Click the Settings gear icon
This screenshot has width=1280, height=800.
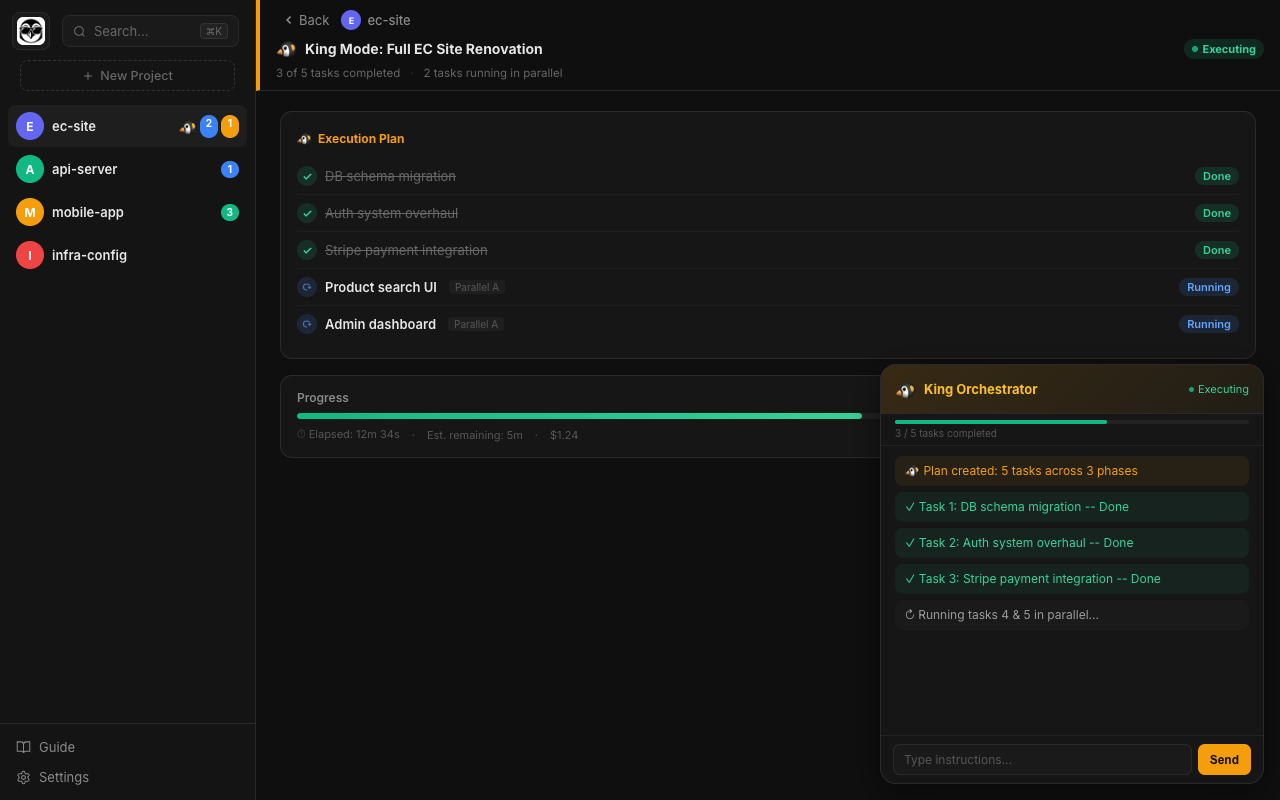(x=23, y=777)
